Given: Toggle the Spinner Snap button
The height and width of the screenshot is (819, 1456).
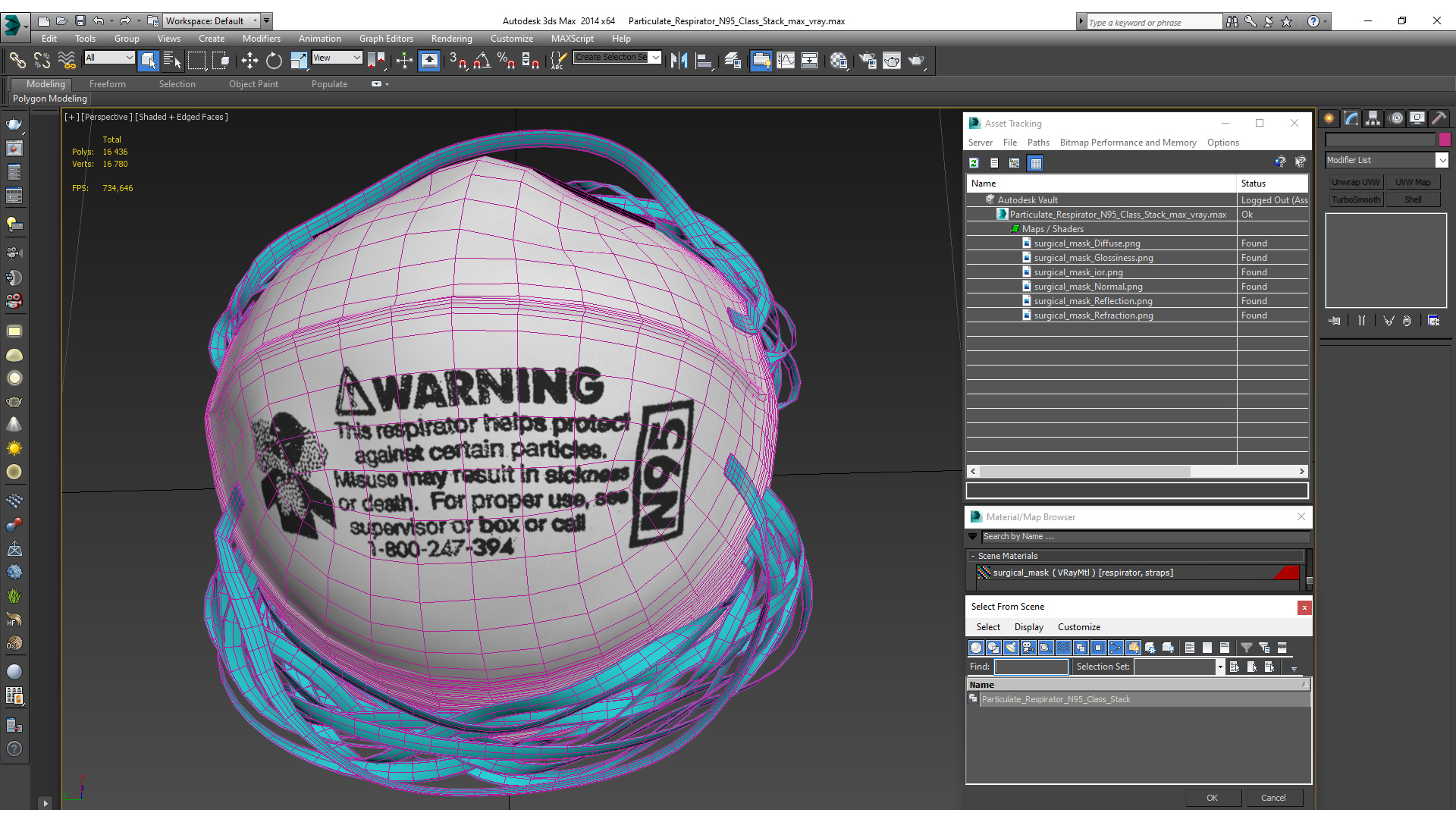Looking at the screenshot, I should pyautogui.click(x=530, y=61).
